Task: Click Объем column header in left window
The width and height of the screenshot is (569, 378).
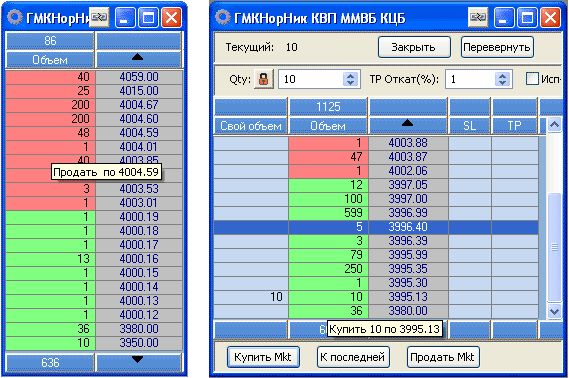Action: [50, 59]
